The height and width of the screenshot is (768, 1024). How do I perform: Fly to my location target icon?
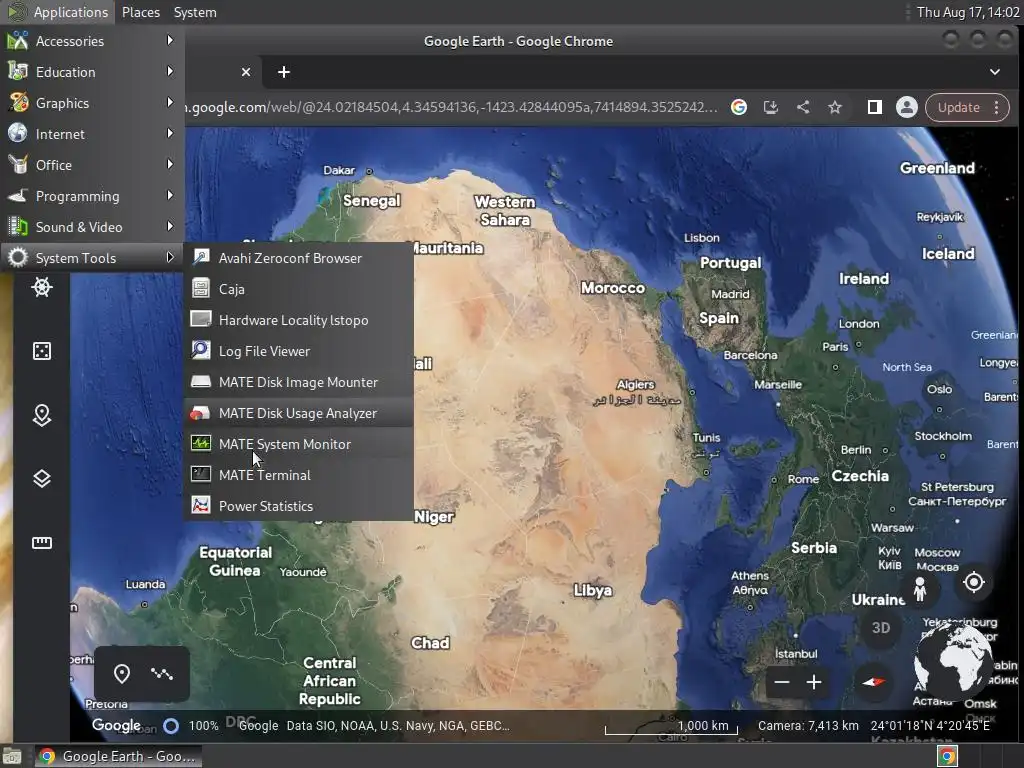[x=974, y=581]
